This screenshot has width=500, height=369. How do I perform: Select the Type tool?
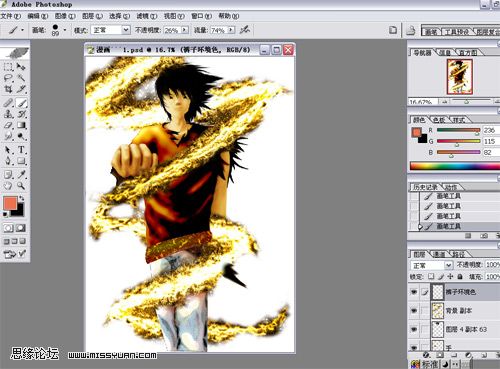pyautogui.click(x=22, y=150)
